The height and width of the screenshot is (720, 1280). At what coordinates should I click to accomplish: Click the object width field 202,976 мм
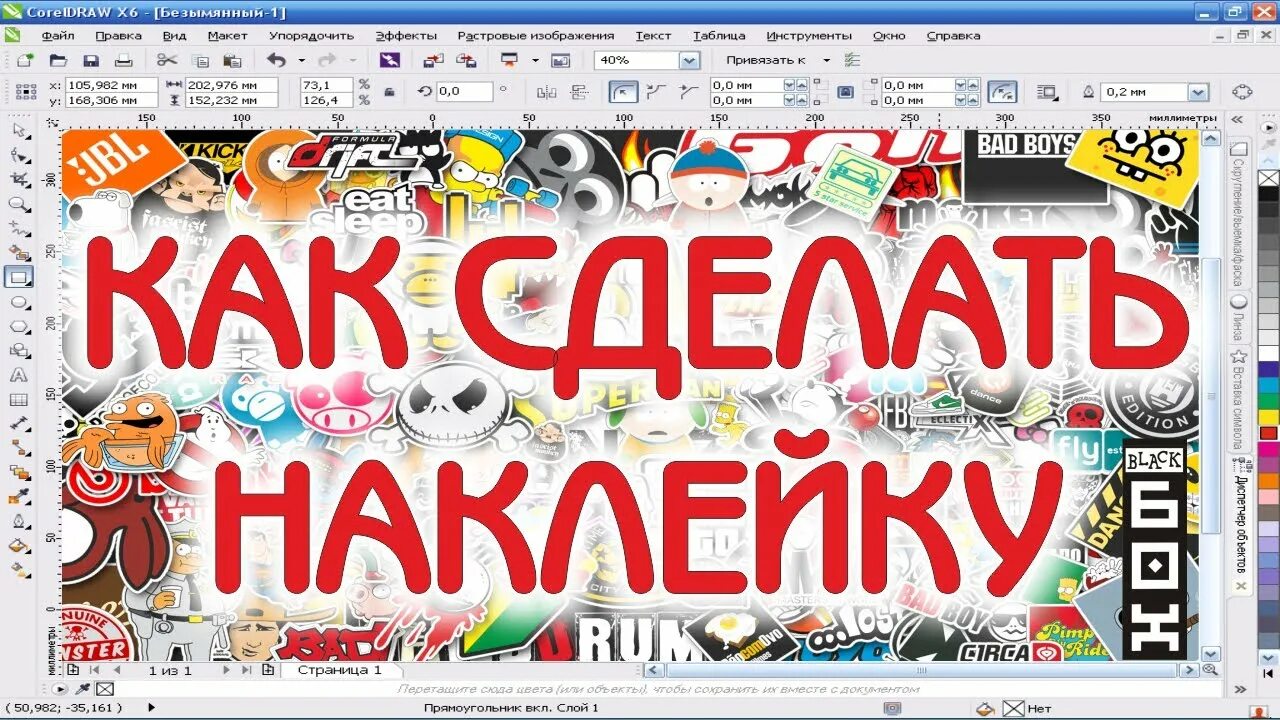coord(231,86)
